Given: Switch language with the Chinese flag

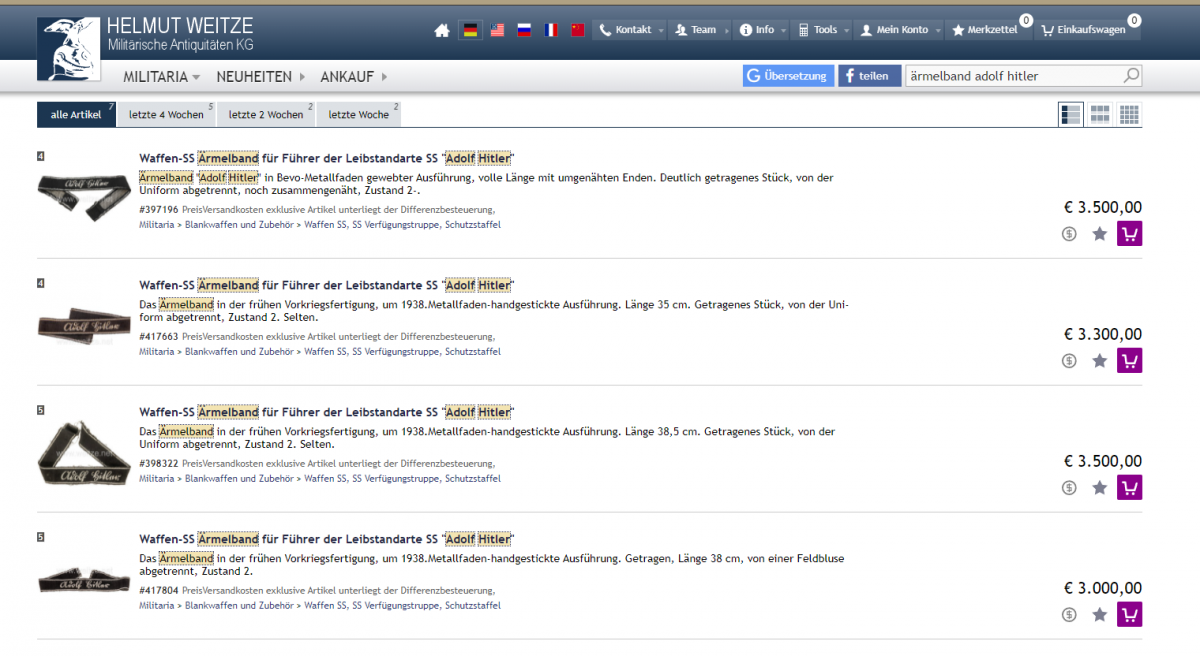Looking at the screenshot, I should [x=578, y=30].
